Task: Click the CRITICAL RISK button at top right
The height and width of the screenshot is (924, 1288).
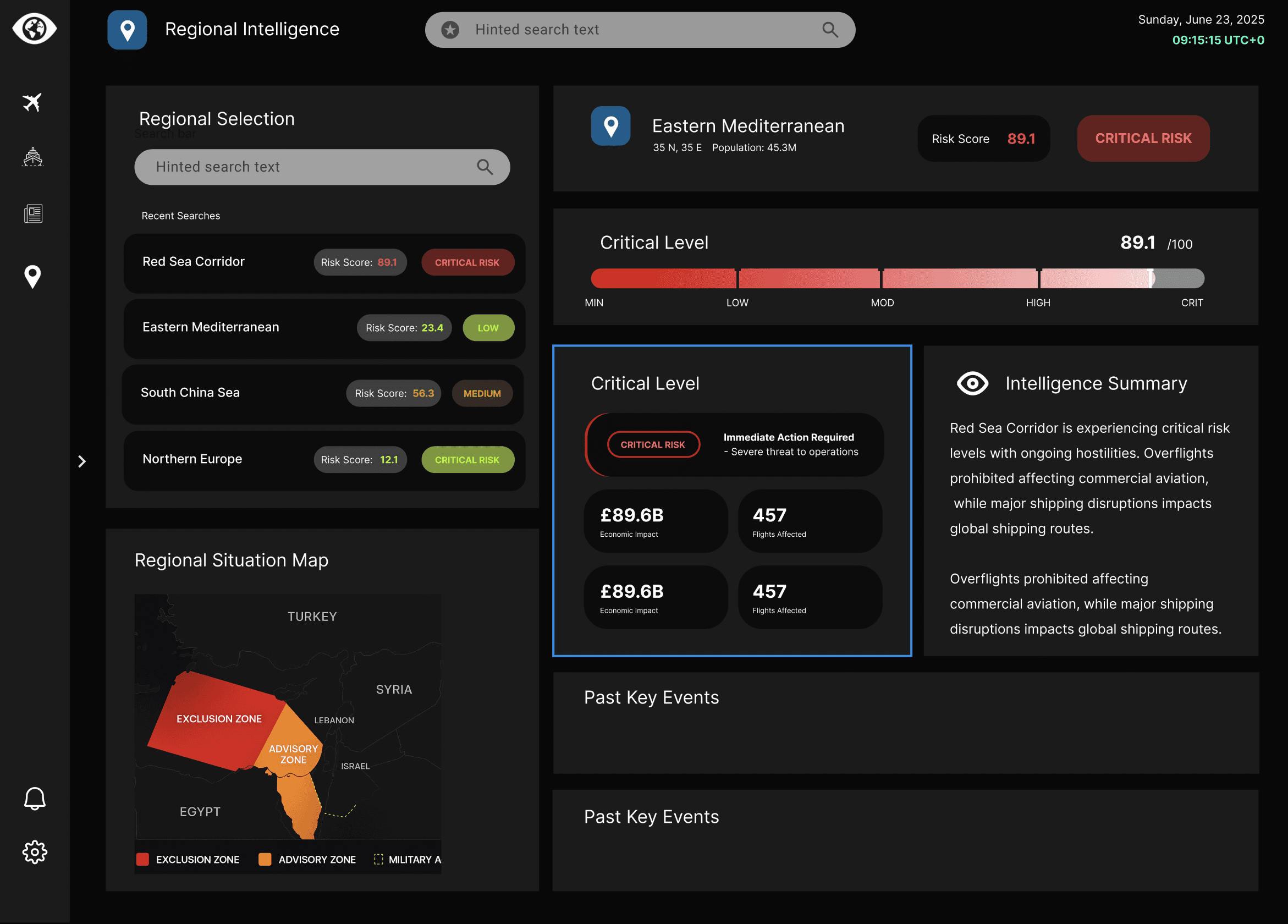Action: click(1143, 138)
